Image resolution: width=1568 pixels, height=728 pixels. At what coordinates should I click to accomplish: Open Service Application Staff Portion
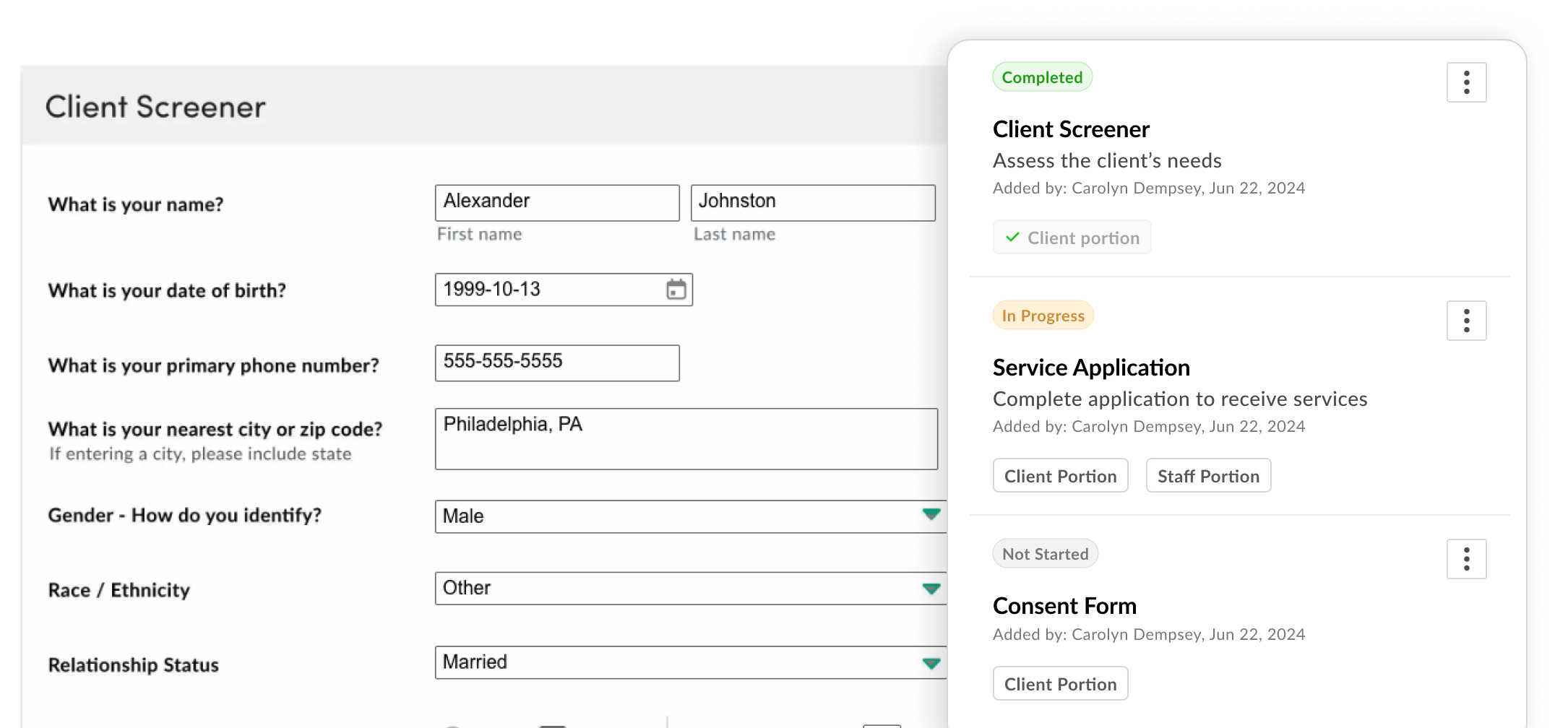[1208, 476]
